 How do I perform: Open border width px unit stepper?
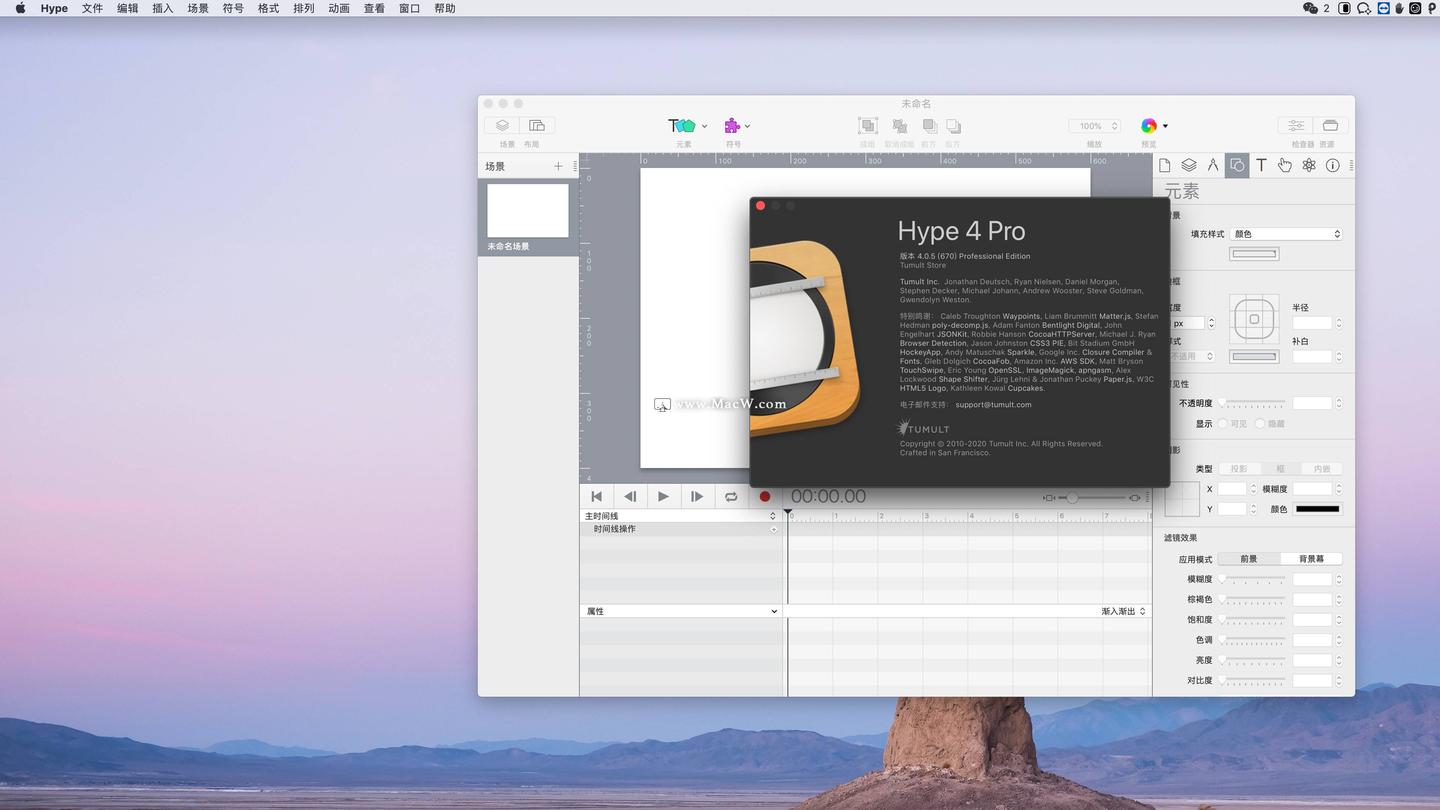coord(1211,323)
